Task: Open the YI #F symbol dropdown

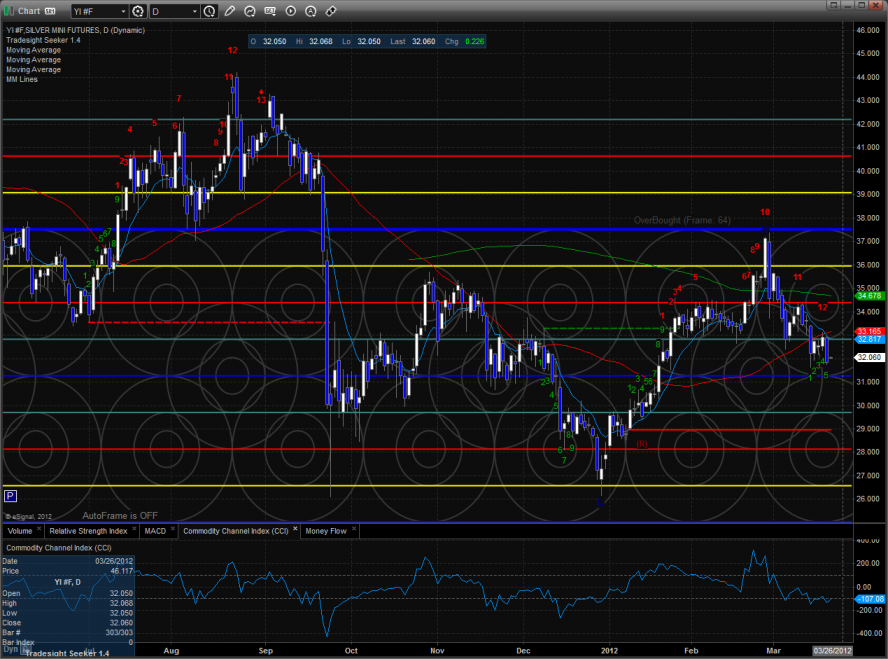Action: coord(102,11)
